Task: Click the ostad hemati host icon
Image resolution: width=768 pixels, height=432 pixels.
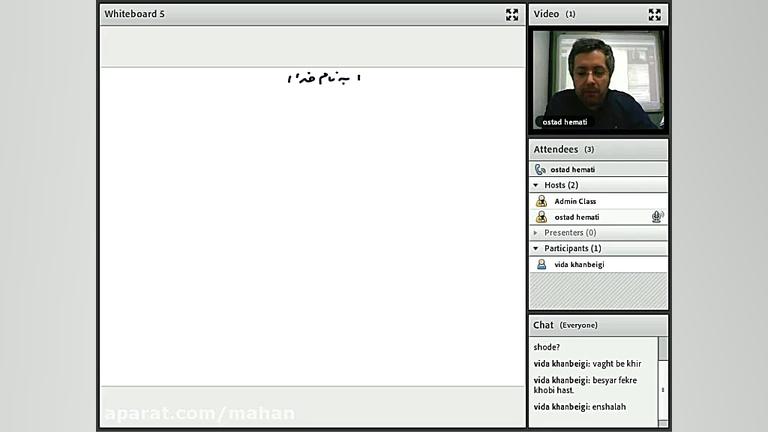Action: 541,217
